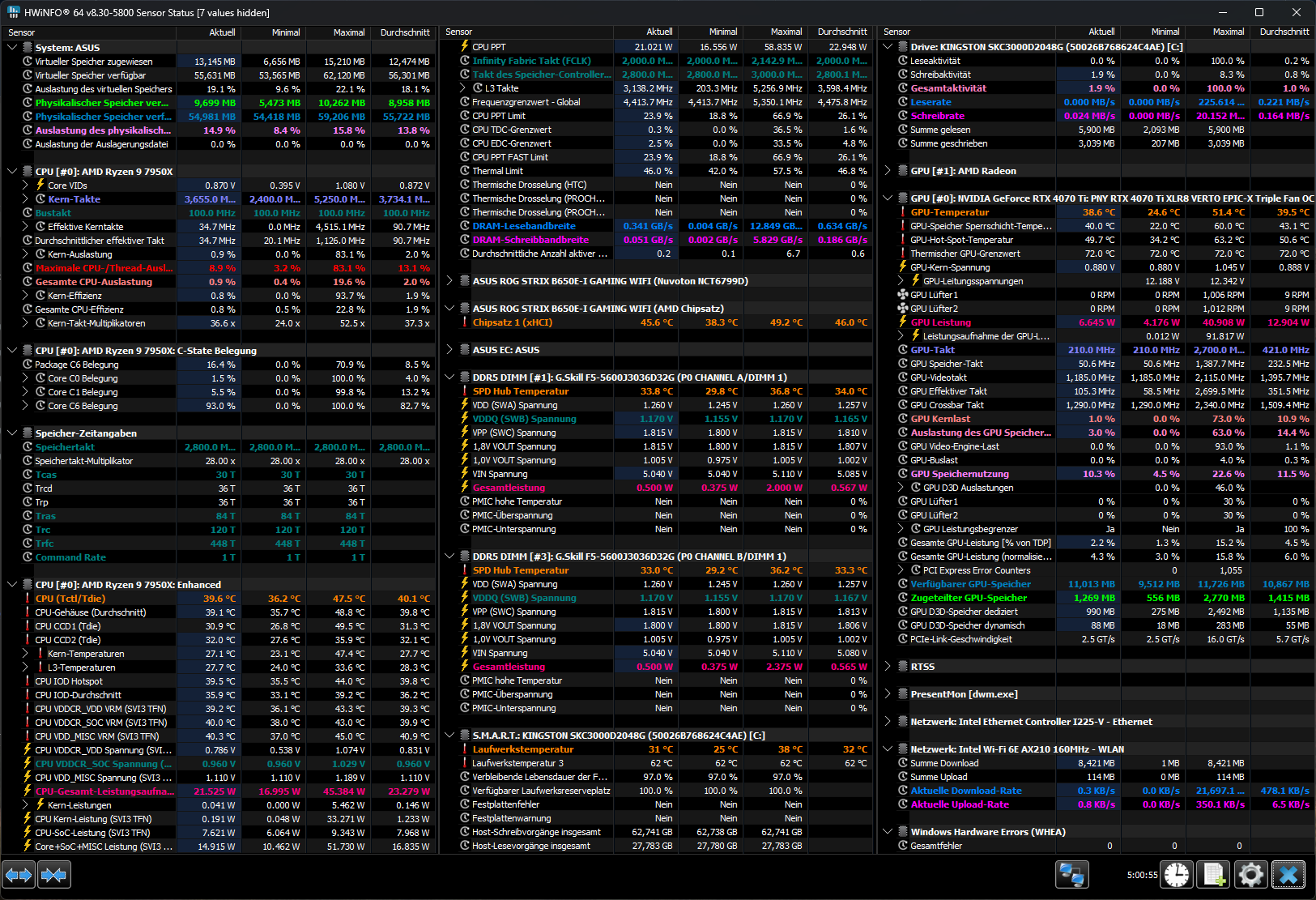The image size is (1316, 900).
Task: Click the HWiNFO app icon in title bar
Action: click(13, 12)
